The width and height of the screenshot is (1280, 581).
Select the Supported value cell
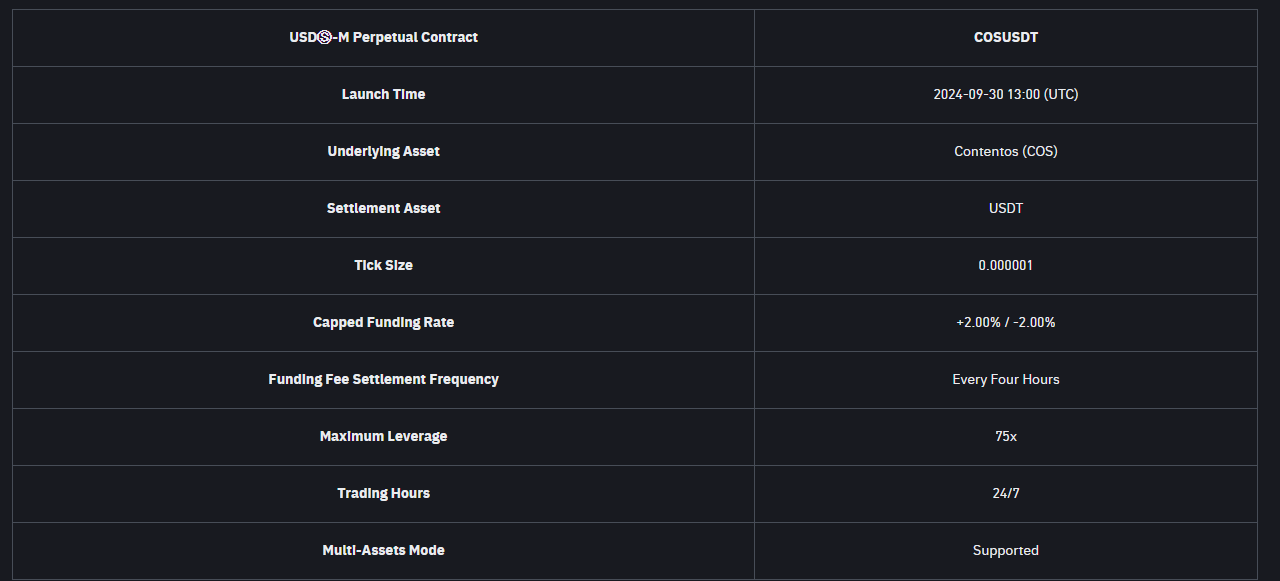tap(1005, 551)
